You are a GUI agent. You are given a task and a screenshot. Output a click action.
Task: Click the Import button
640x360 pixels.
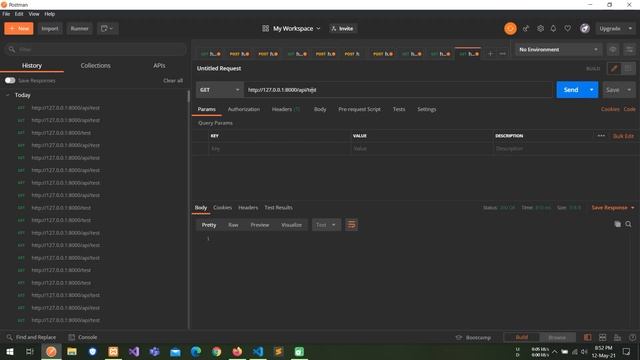[x=50, y=29]
